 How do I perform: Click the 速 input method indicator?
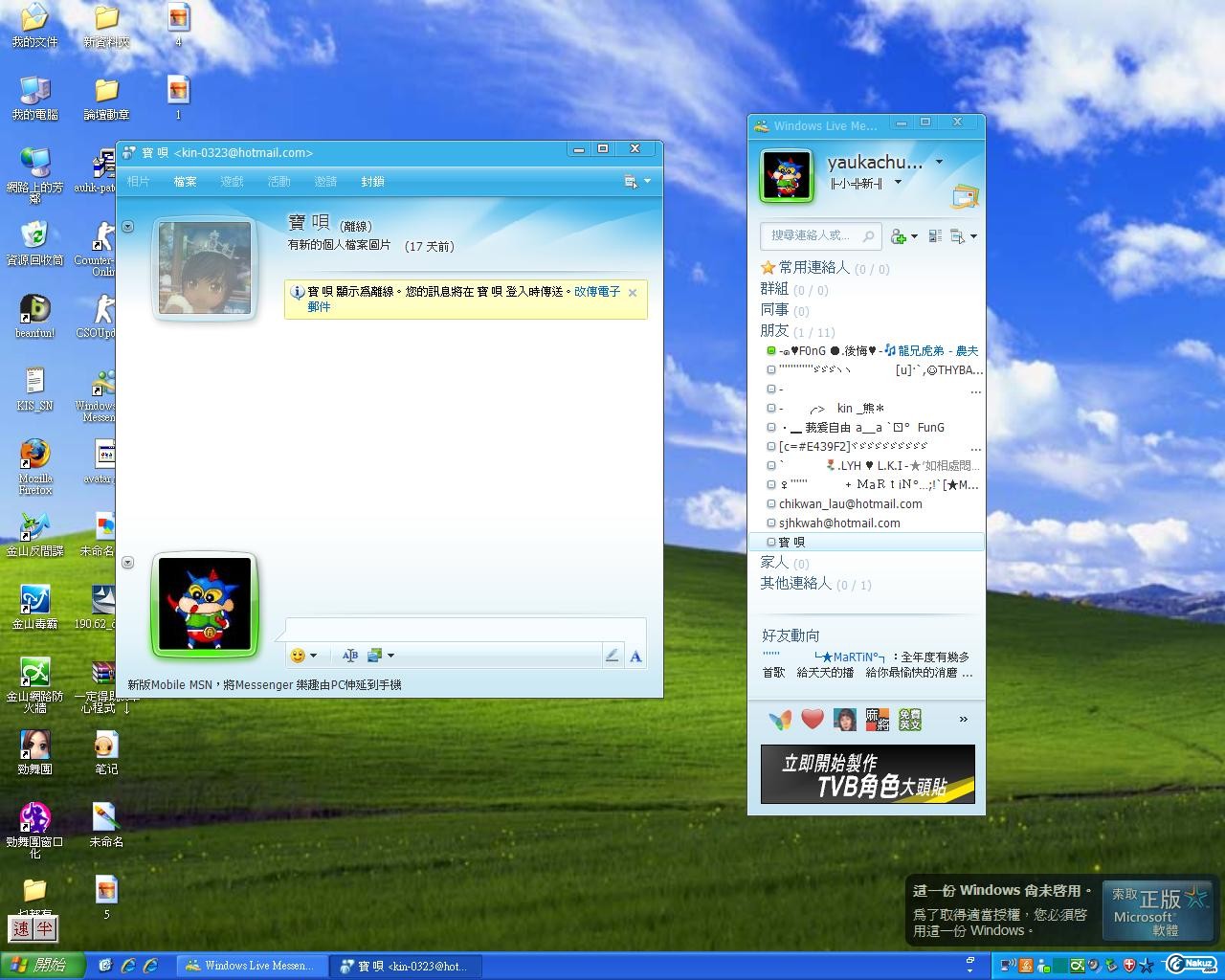point(21,928)
